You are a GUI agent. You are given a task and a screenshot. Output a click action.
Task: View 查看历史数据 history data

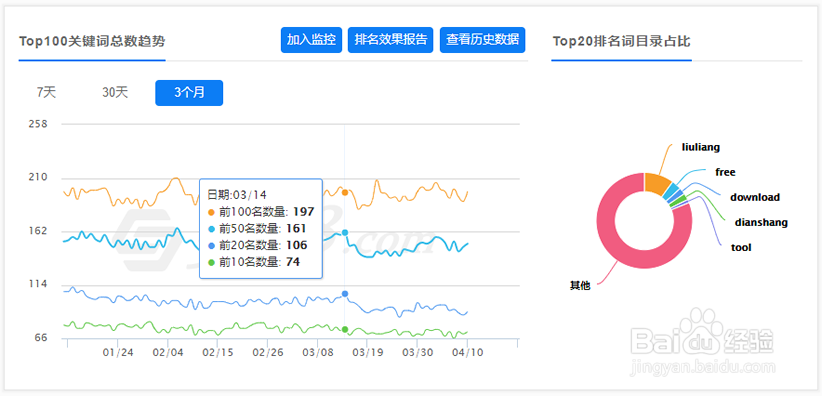(x=482, y=40)
